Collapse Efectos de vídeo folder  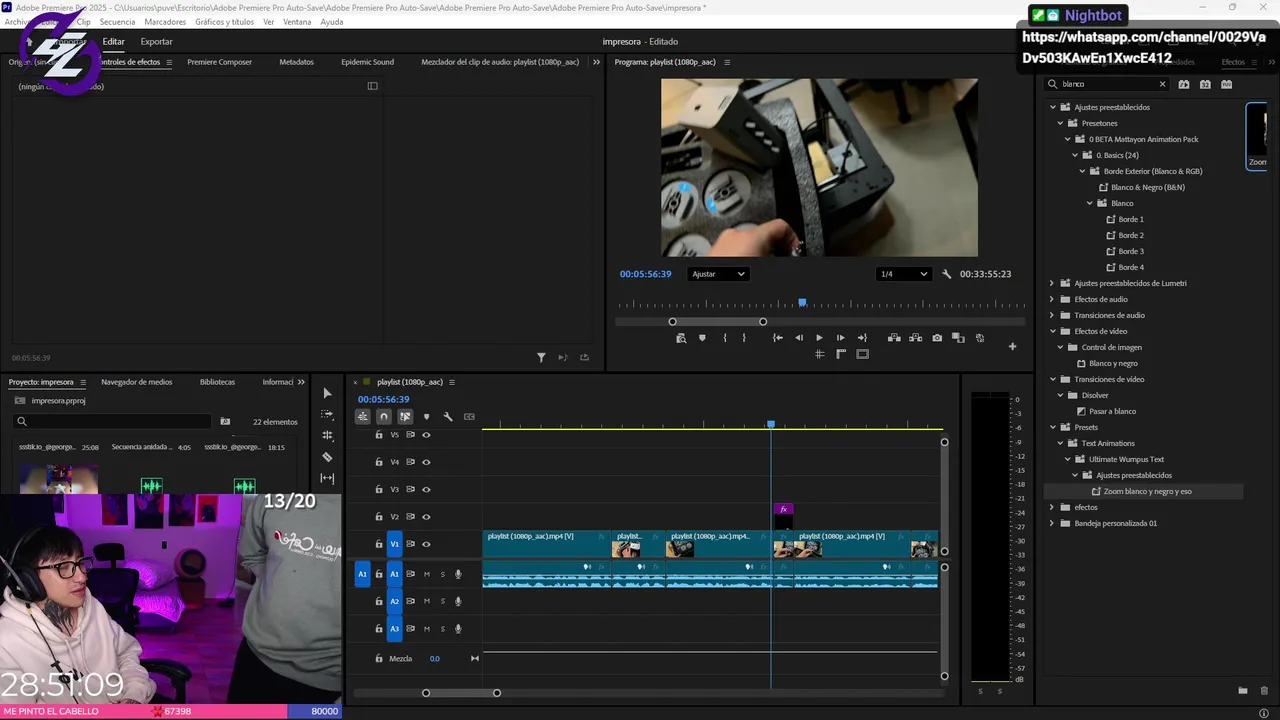[x=1052, y=331]
